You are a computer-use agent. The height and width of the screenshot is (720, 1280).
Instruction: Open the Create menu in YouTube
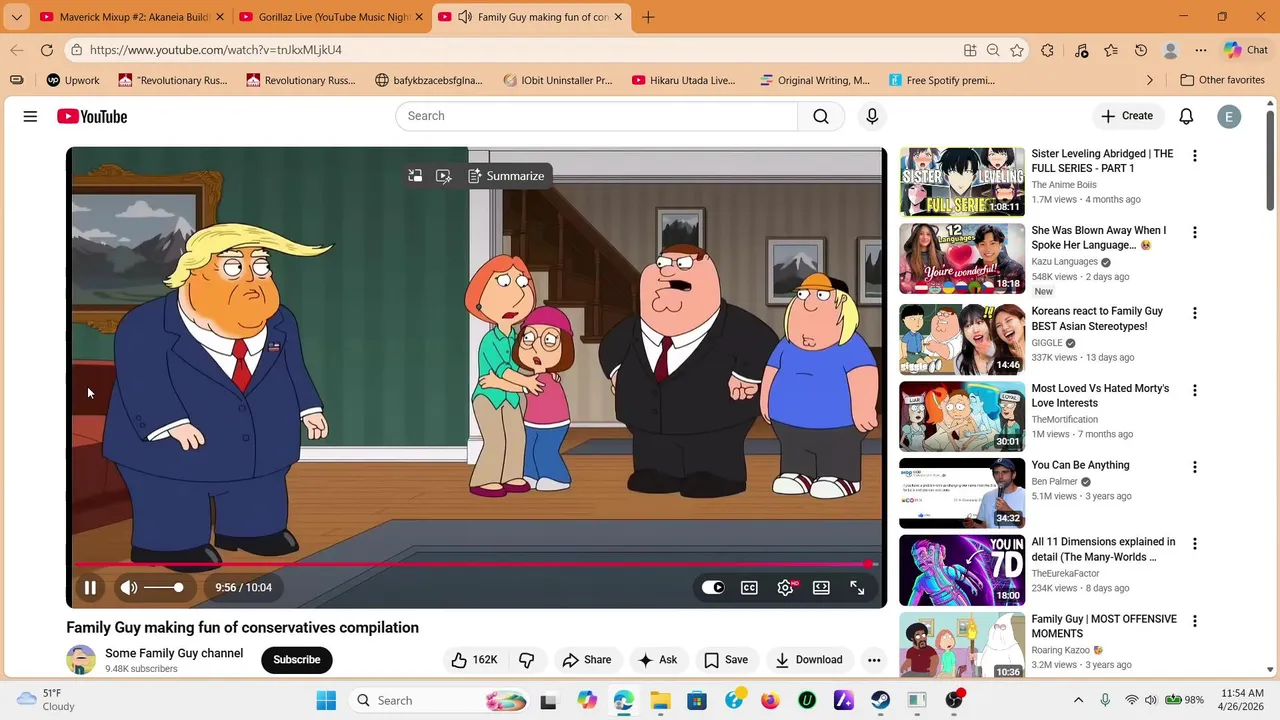pos(1127,116)
